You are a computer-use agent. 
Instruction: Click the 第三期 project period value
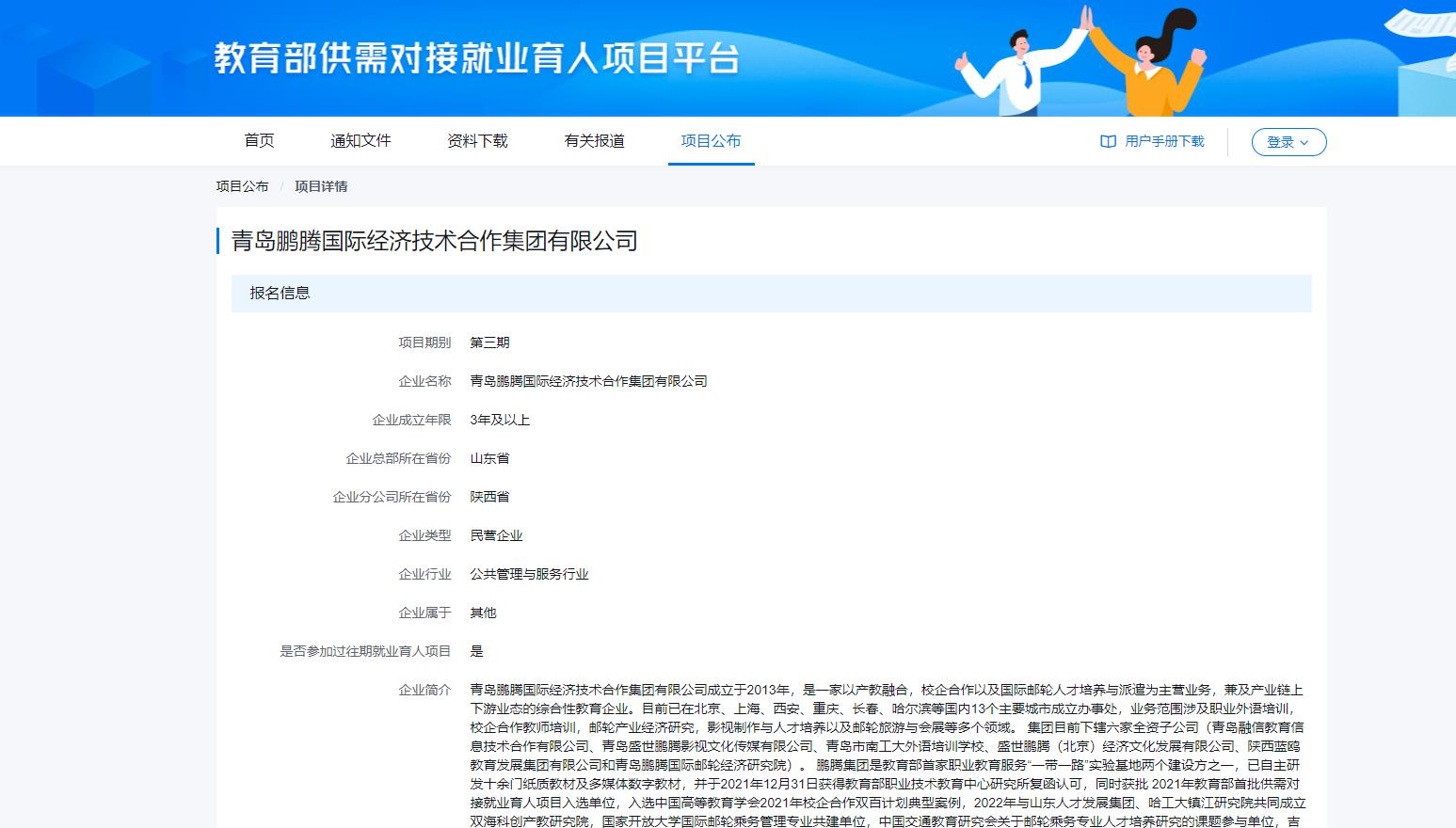(x=489, y=342)
